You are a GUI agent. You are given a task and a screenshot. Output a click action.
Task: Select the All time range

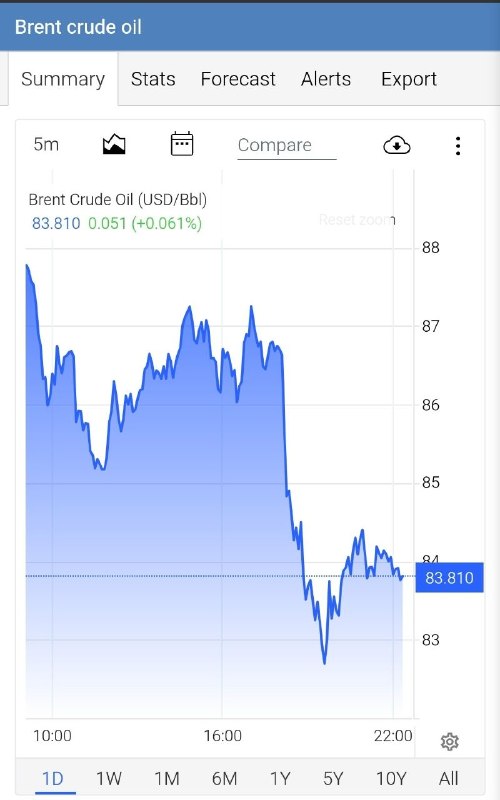tap(448, 779)
